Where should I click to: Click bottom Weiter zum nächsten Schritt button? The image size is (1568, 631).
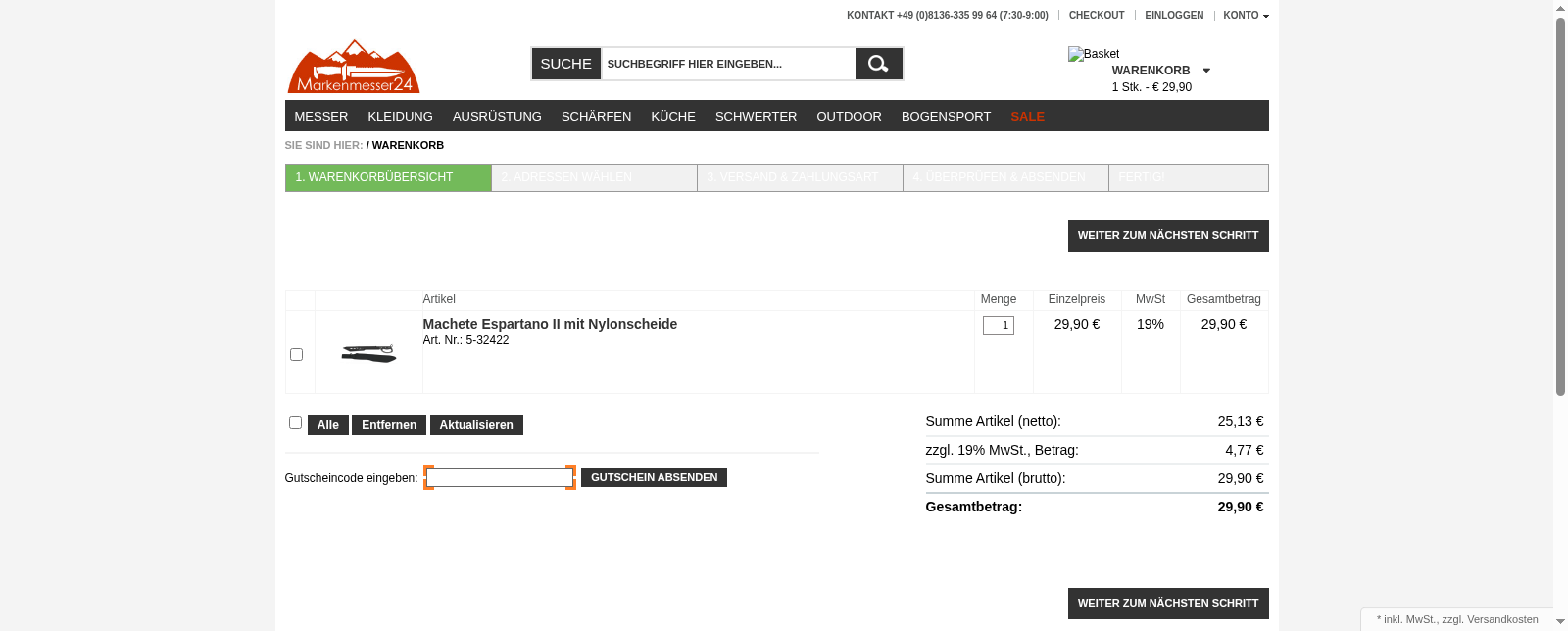click(1168, 604)
